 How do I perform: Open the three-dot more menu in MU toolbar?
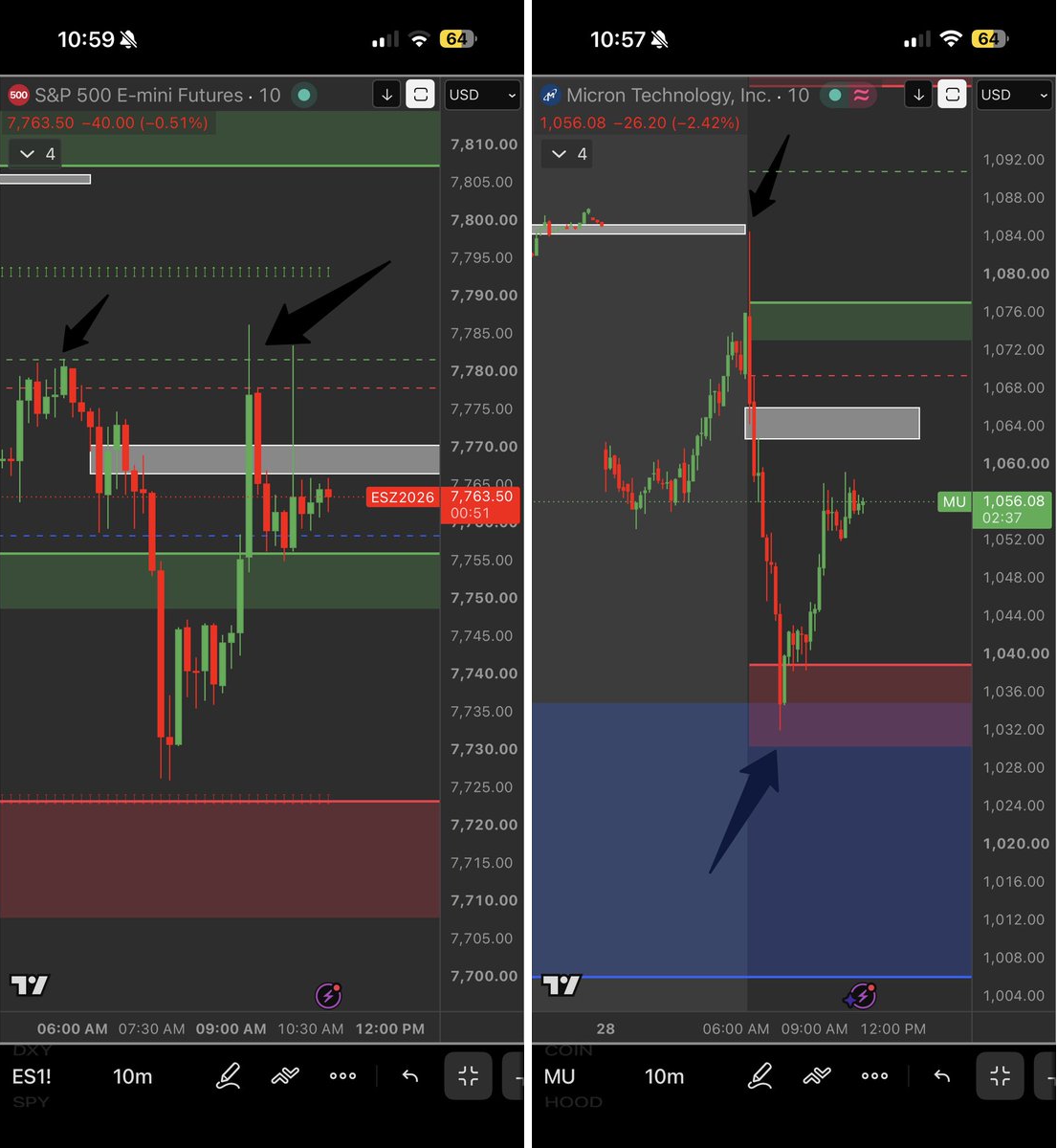[874, 1076]
